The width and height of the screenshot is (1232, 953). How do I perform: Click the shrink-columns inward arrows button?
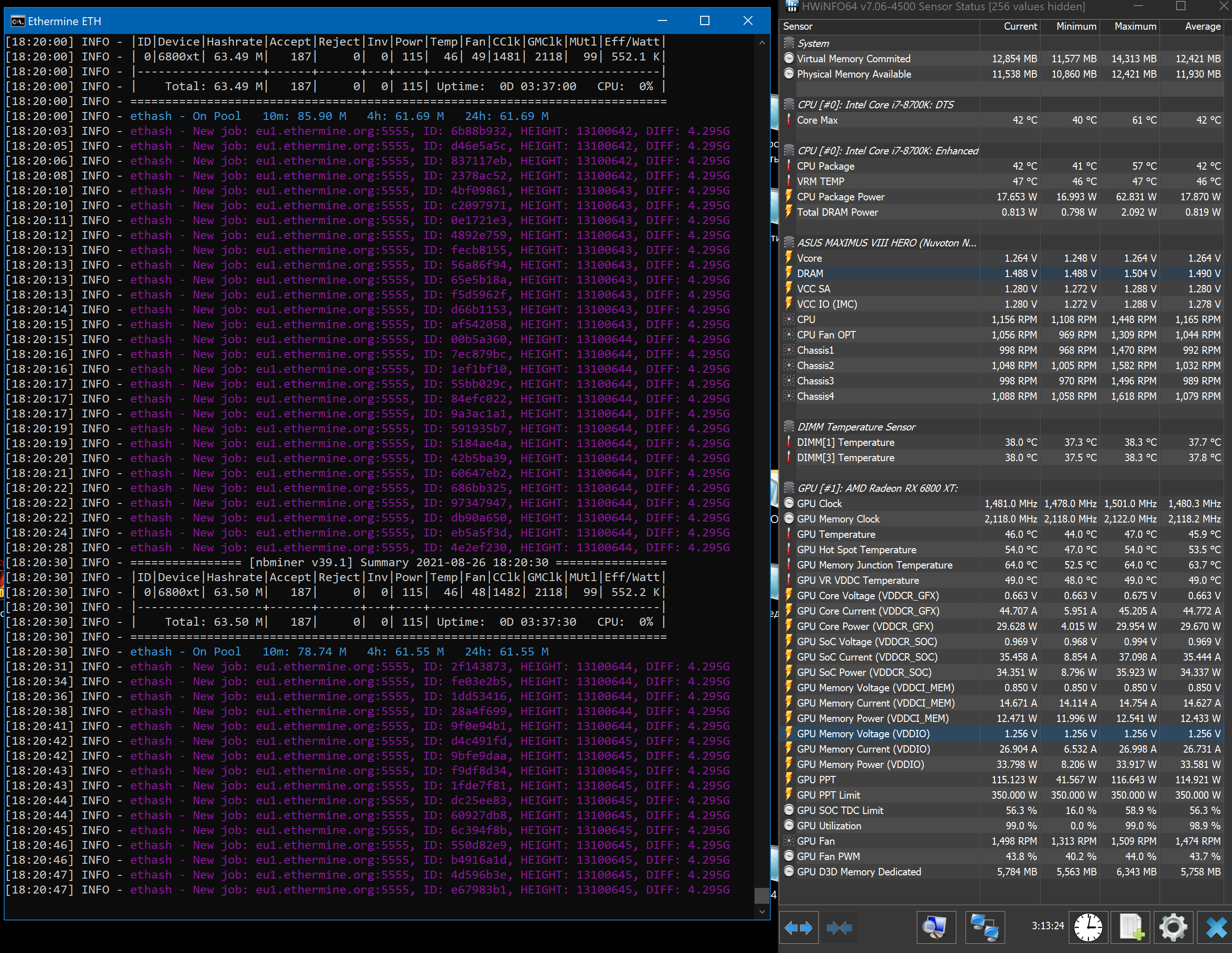pos(839,927)
